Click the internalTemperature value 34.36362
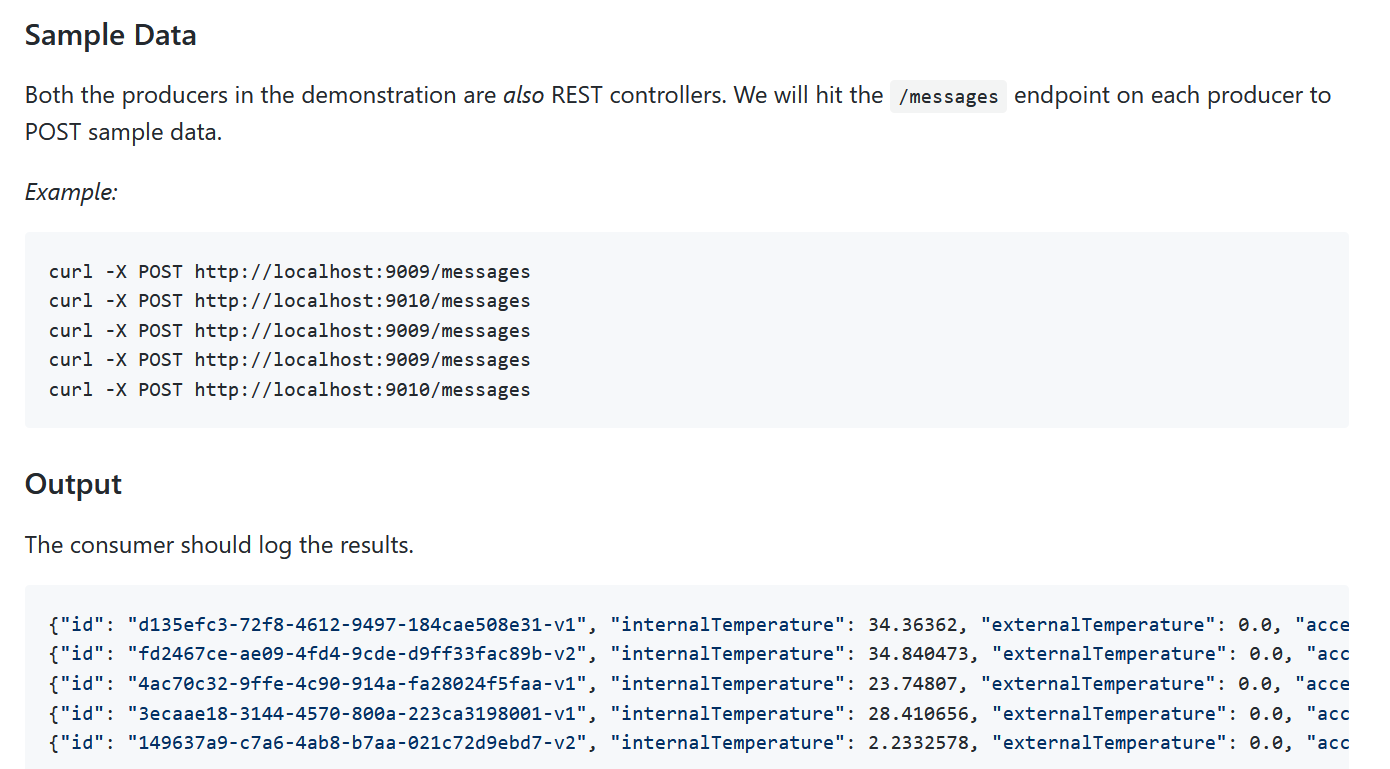 [912, 625]
